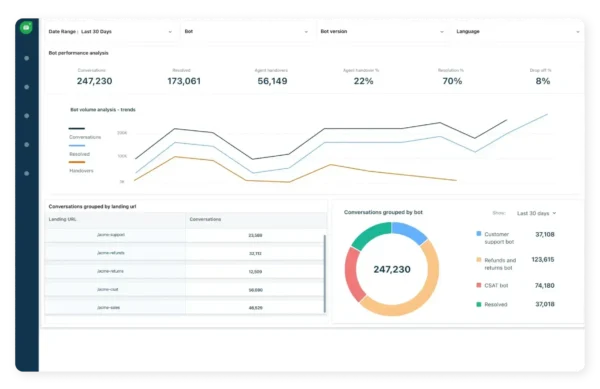Click the Date Range dropdown chevron arrow

[x=170, y=32]
